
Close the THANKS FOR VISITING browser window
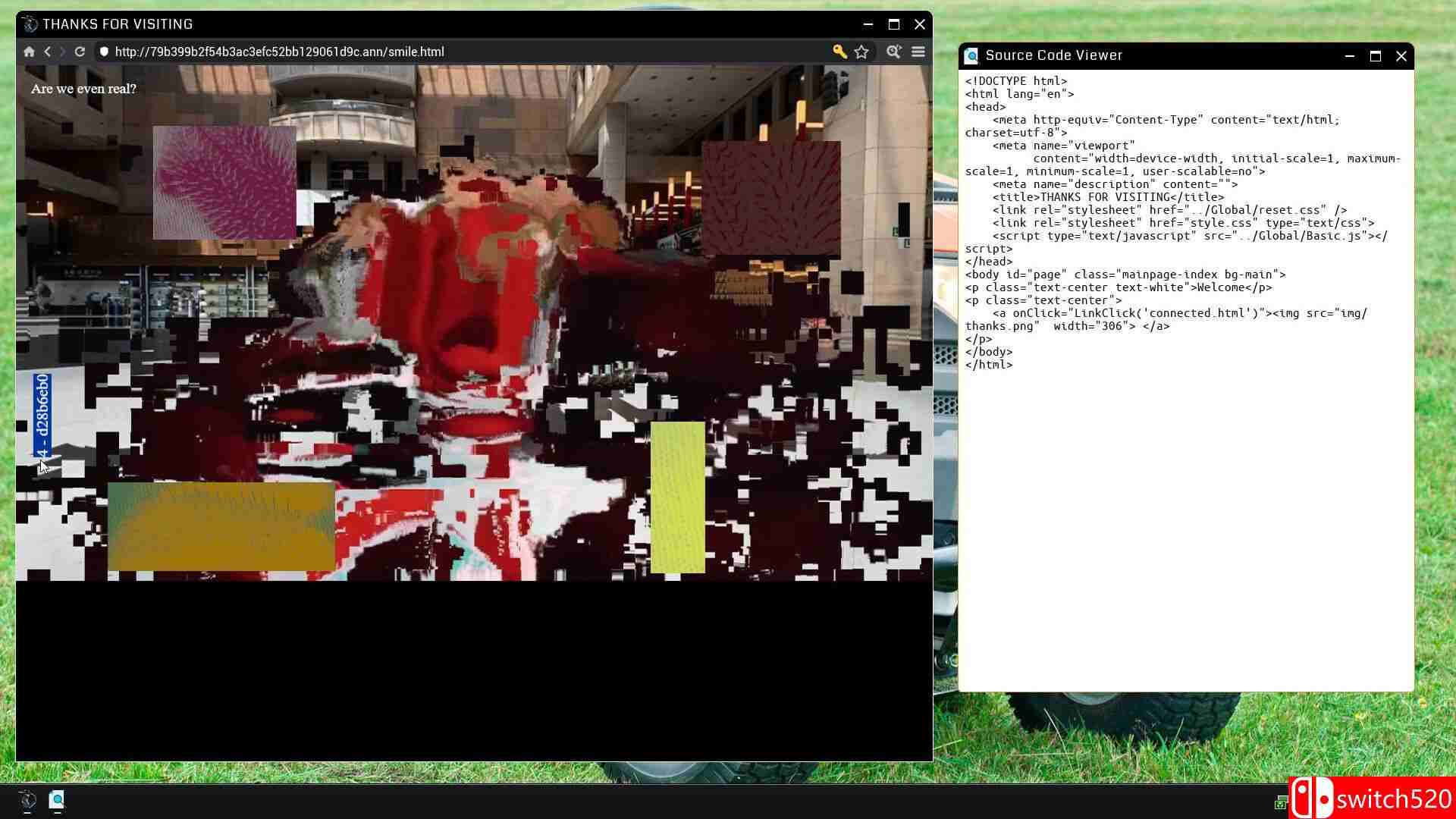coord(920,24)
